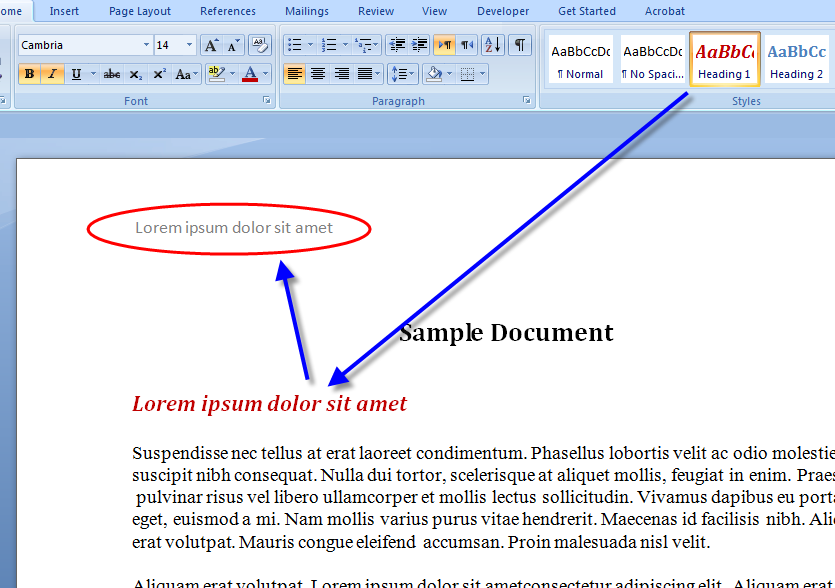Switch to Developer tab

(x=503, y=11)
